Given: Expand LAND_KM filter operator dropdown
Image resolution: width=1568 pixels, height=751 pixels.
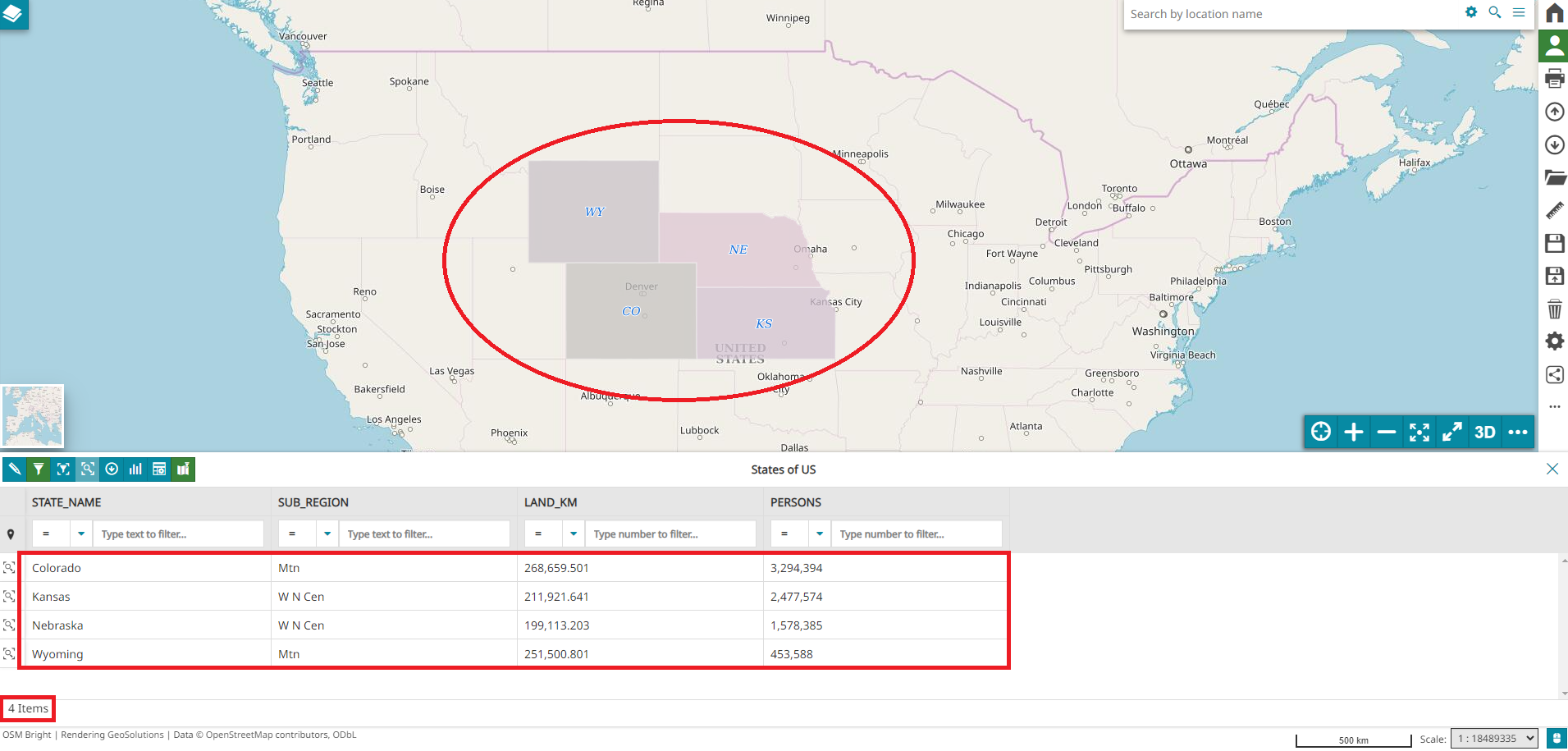Looking at the screenshot, I should (x=574, y=534).
